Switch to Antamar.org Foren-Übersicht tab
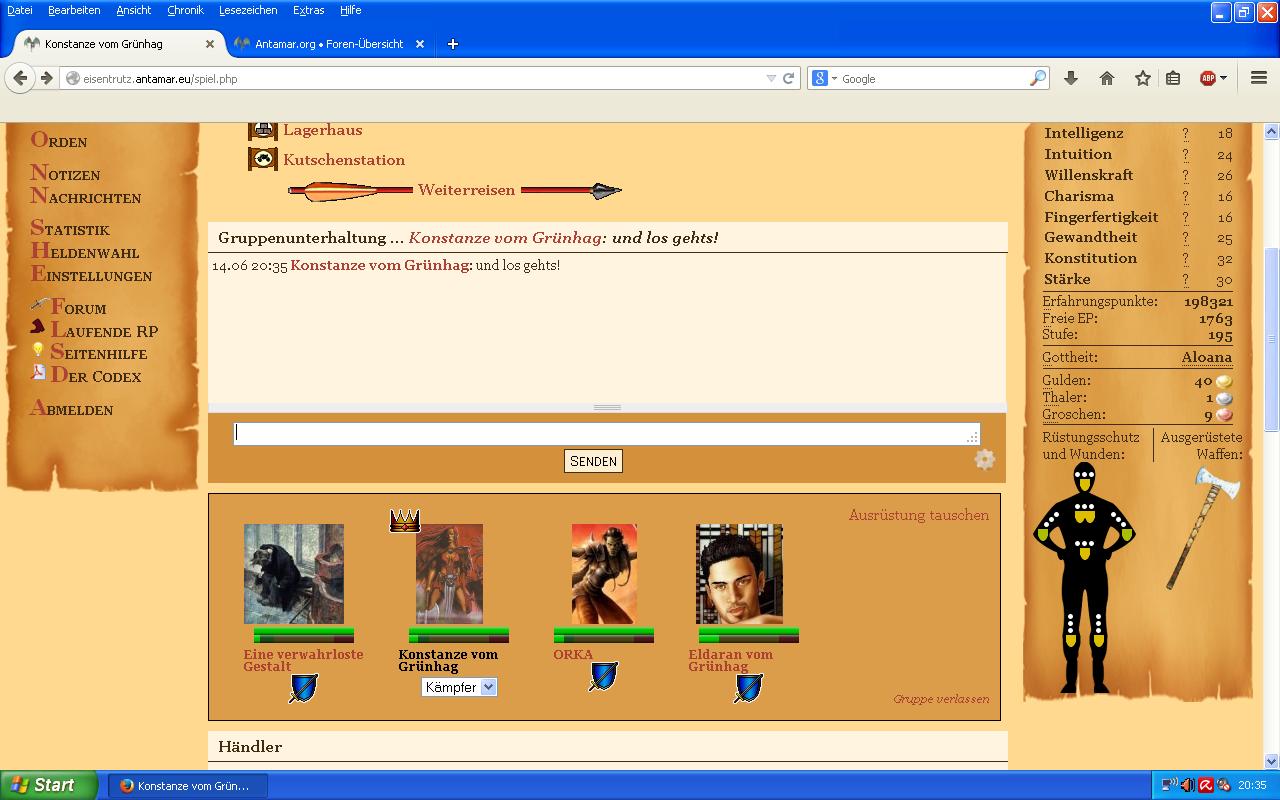 328,44
